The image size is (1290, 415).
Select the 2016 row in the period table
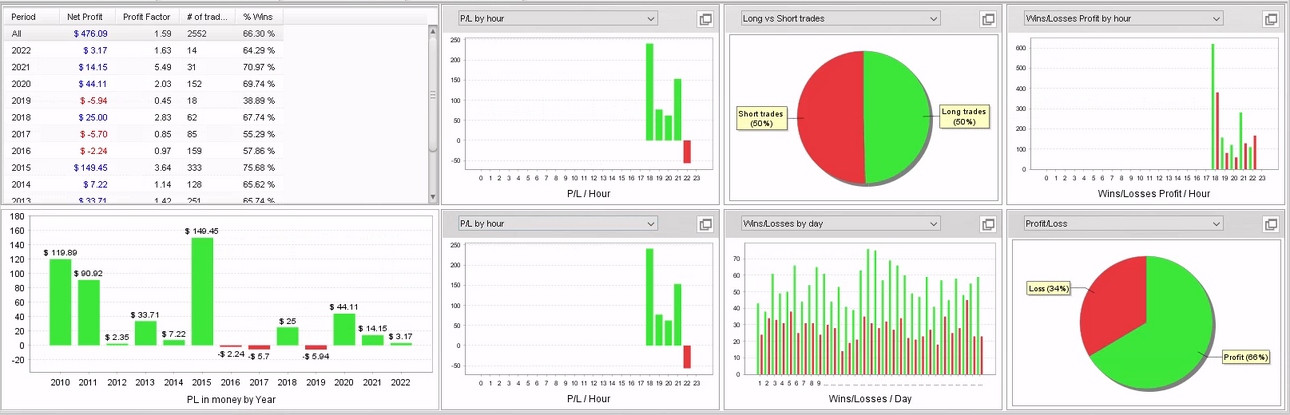pyautogui.click(x=144, y=152)
